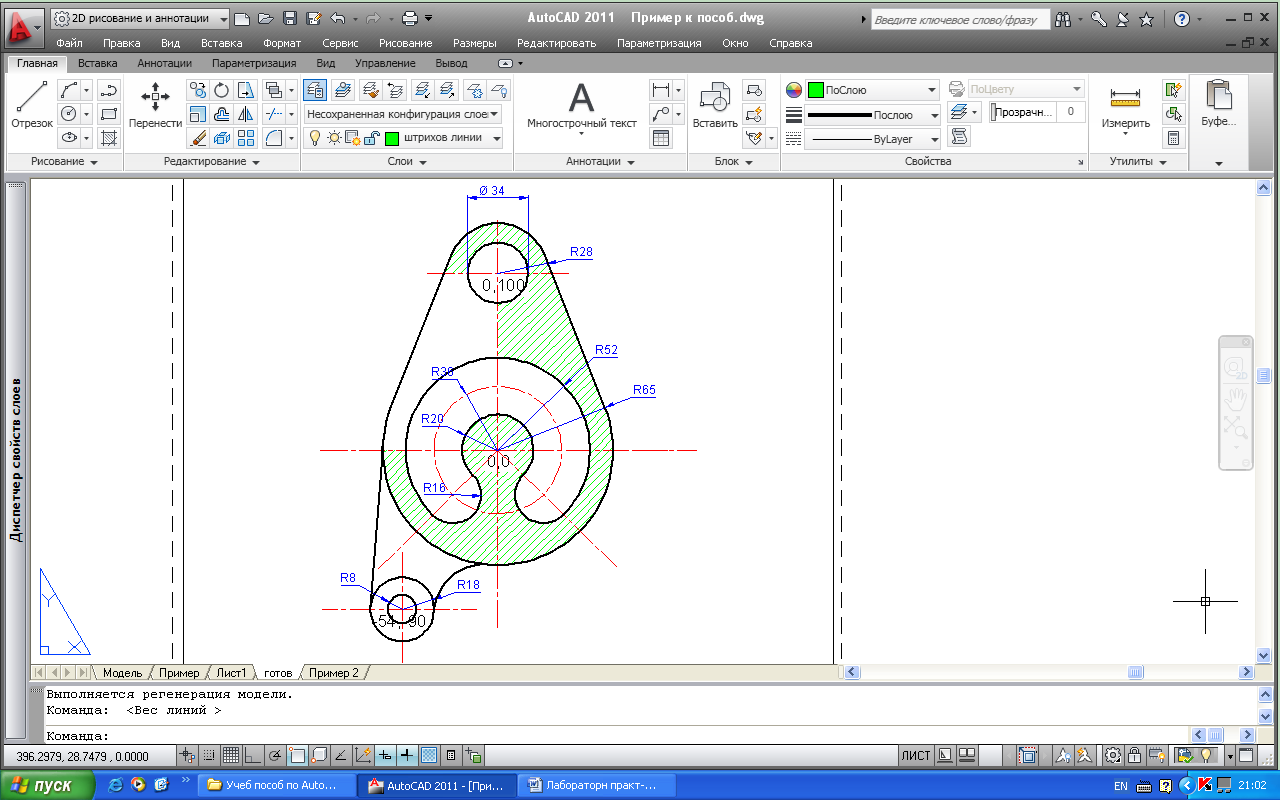Click the object color wheel swatch

coord(794,90)
